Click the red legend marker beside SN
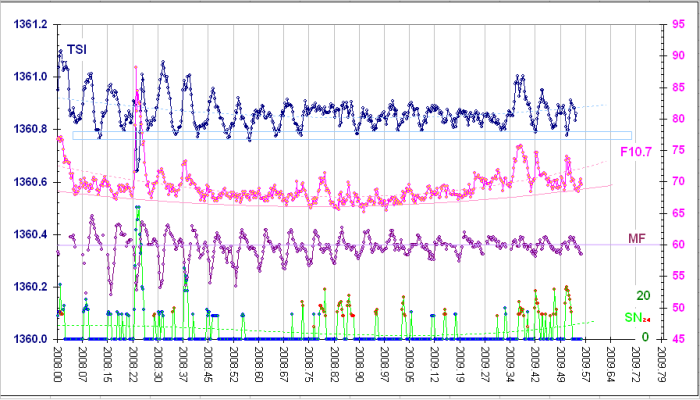 [x=647, y=320]
